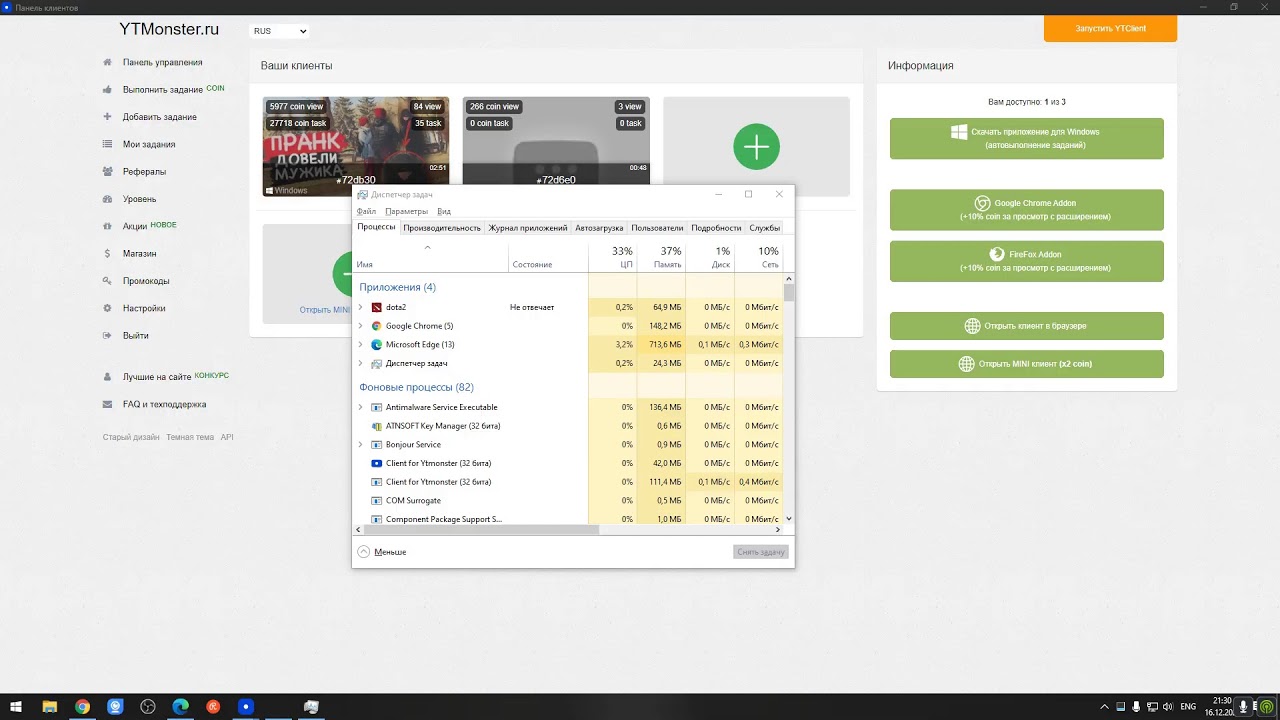Switch to the Автозагрузка tab
The height and width of the screenshot is (720, 1280).
point(599,228)
